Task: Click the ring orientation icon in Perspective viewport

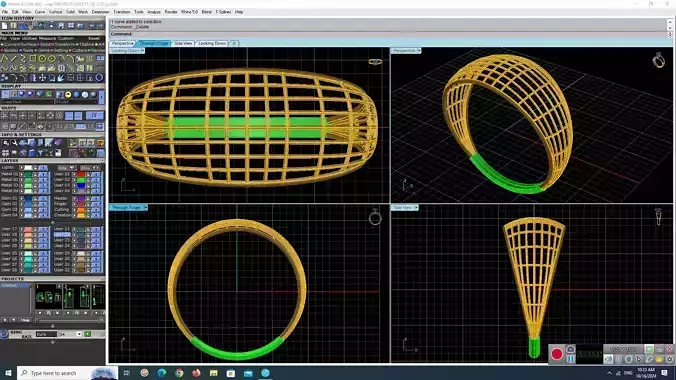Action: click(658, 60)
